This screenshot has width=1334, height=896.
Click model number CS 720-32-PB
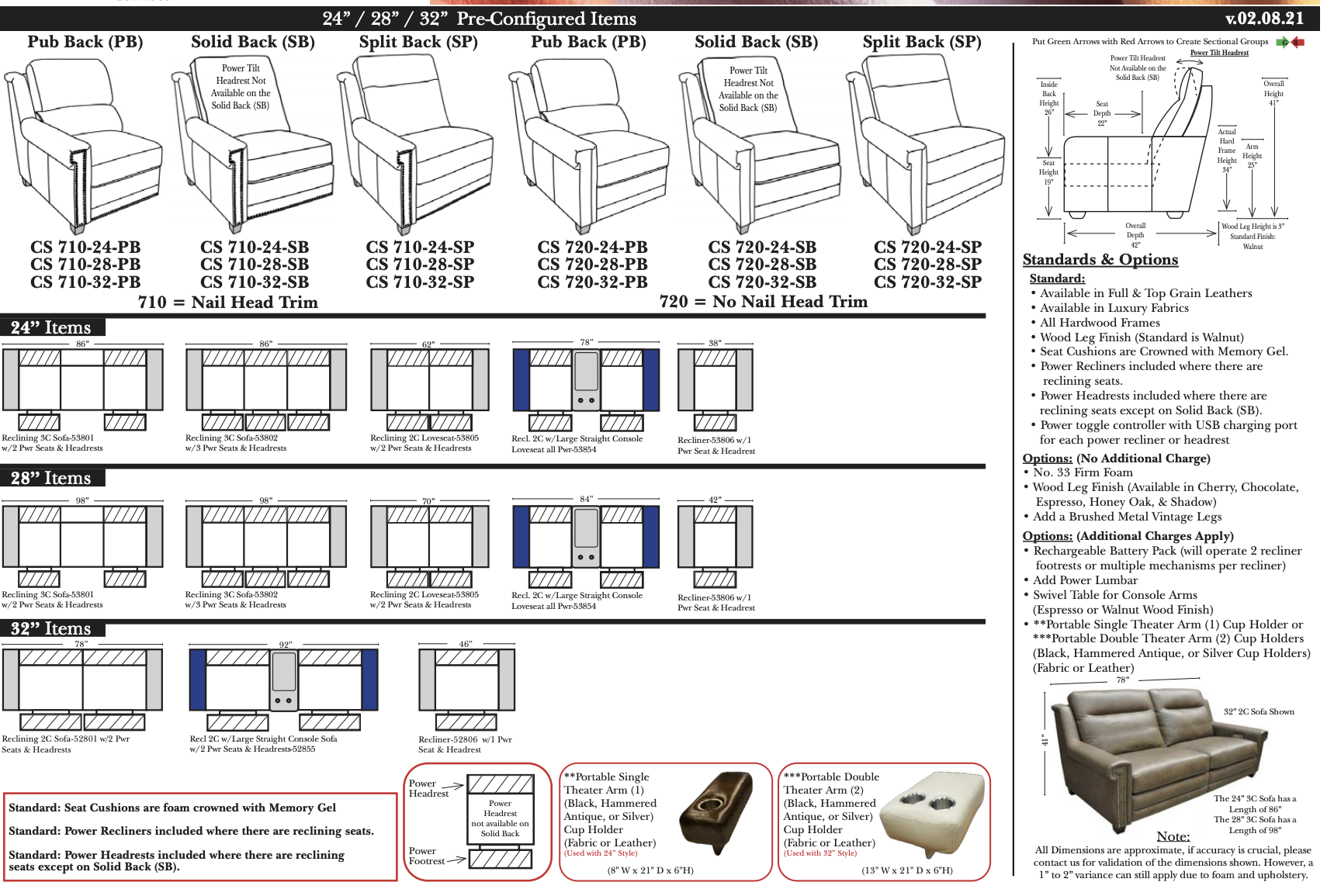click(x=592, y=282)
